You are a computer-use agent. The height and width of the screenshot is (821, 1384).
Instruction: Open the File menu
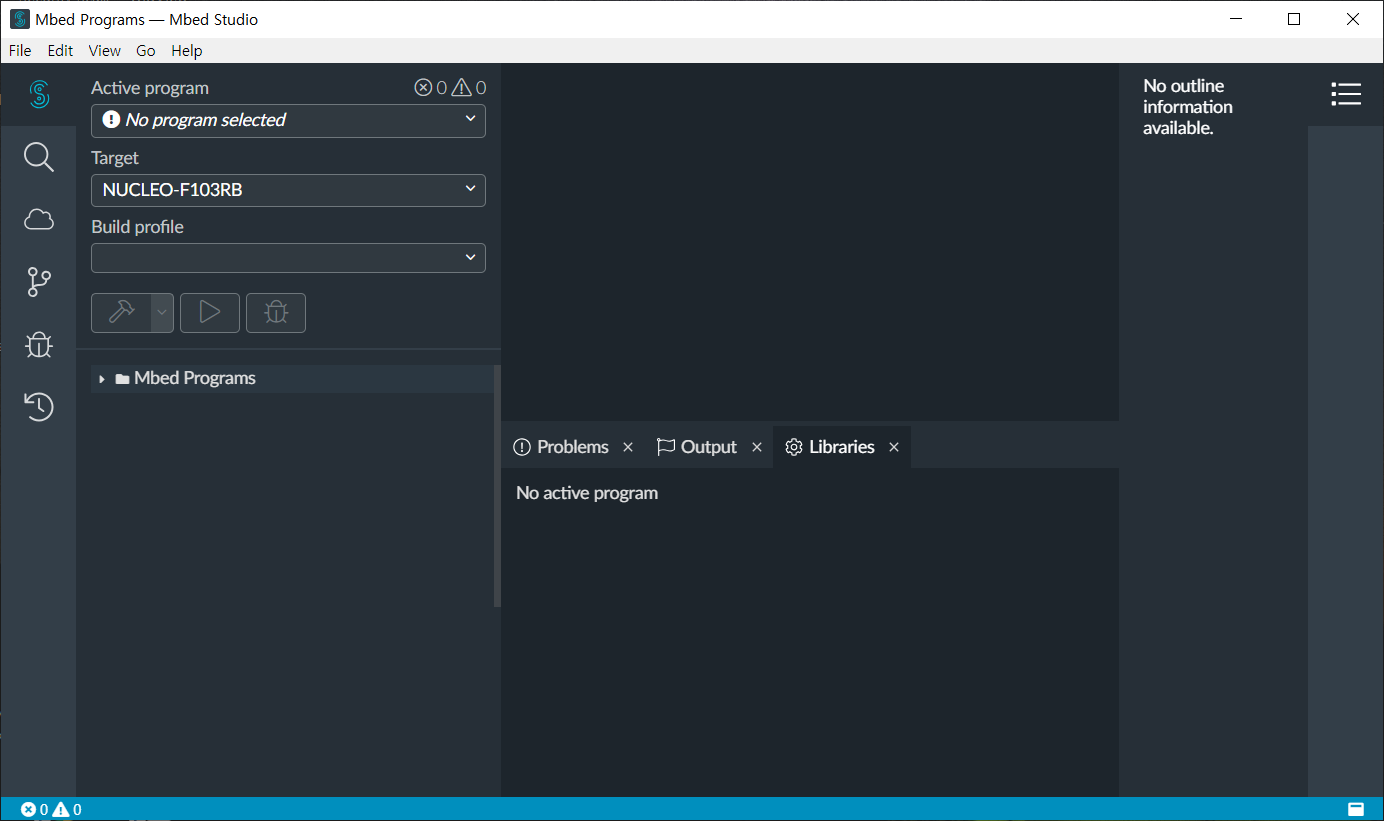pos(20,50)
